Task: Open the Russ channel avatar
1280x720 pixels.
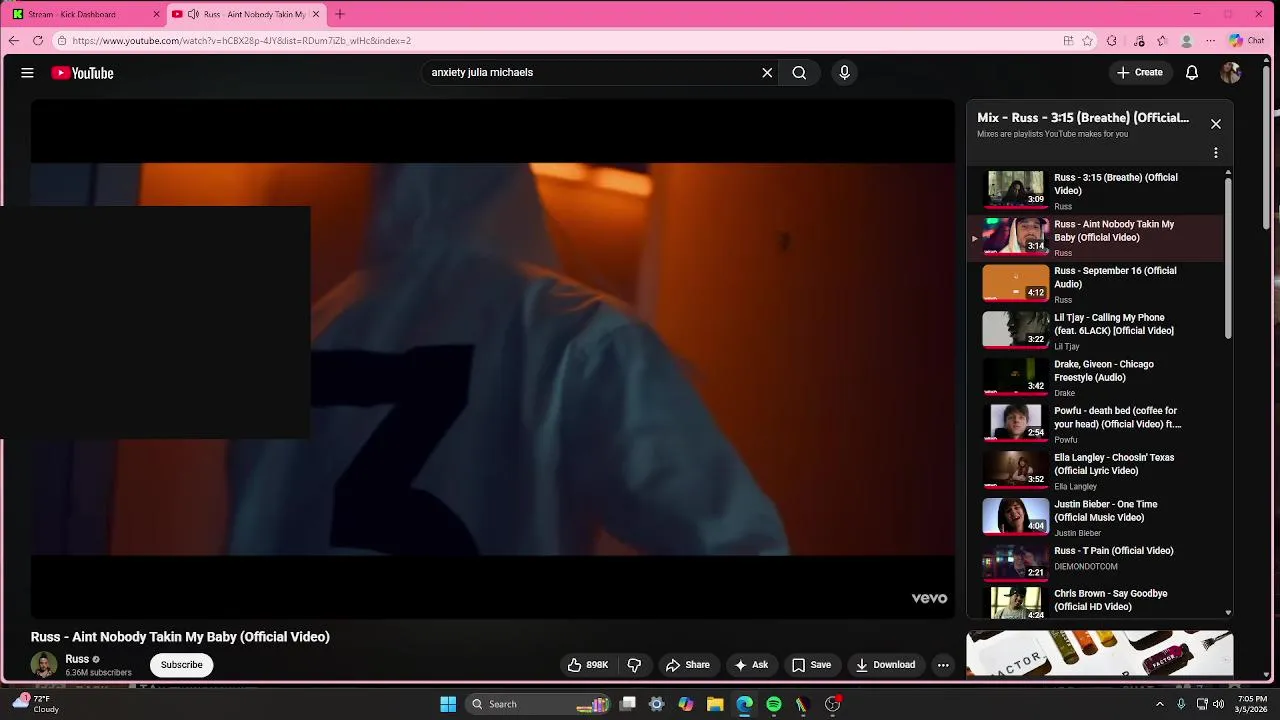Action: [x=44, y=665]
